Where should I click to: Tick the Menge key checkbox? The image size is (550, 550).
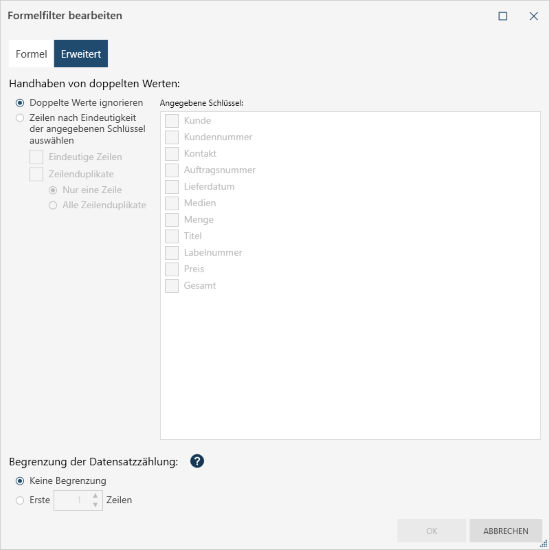click(172, 220)
